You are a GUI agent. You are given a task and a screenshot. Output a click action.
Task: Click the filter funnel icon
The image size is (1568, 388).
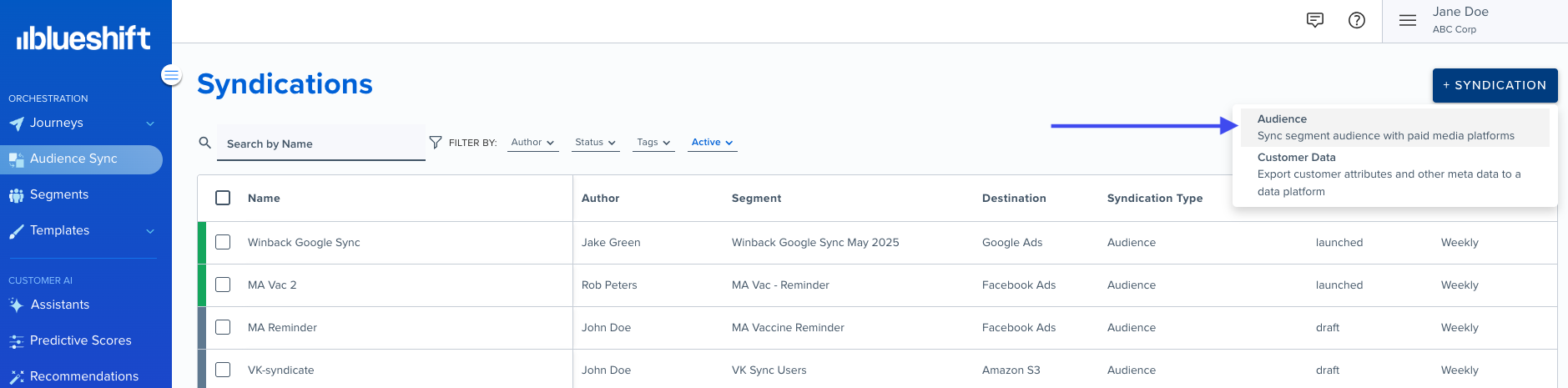[436, 143]
